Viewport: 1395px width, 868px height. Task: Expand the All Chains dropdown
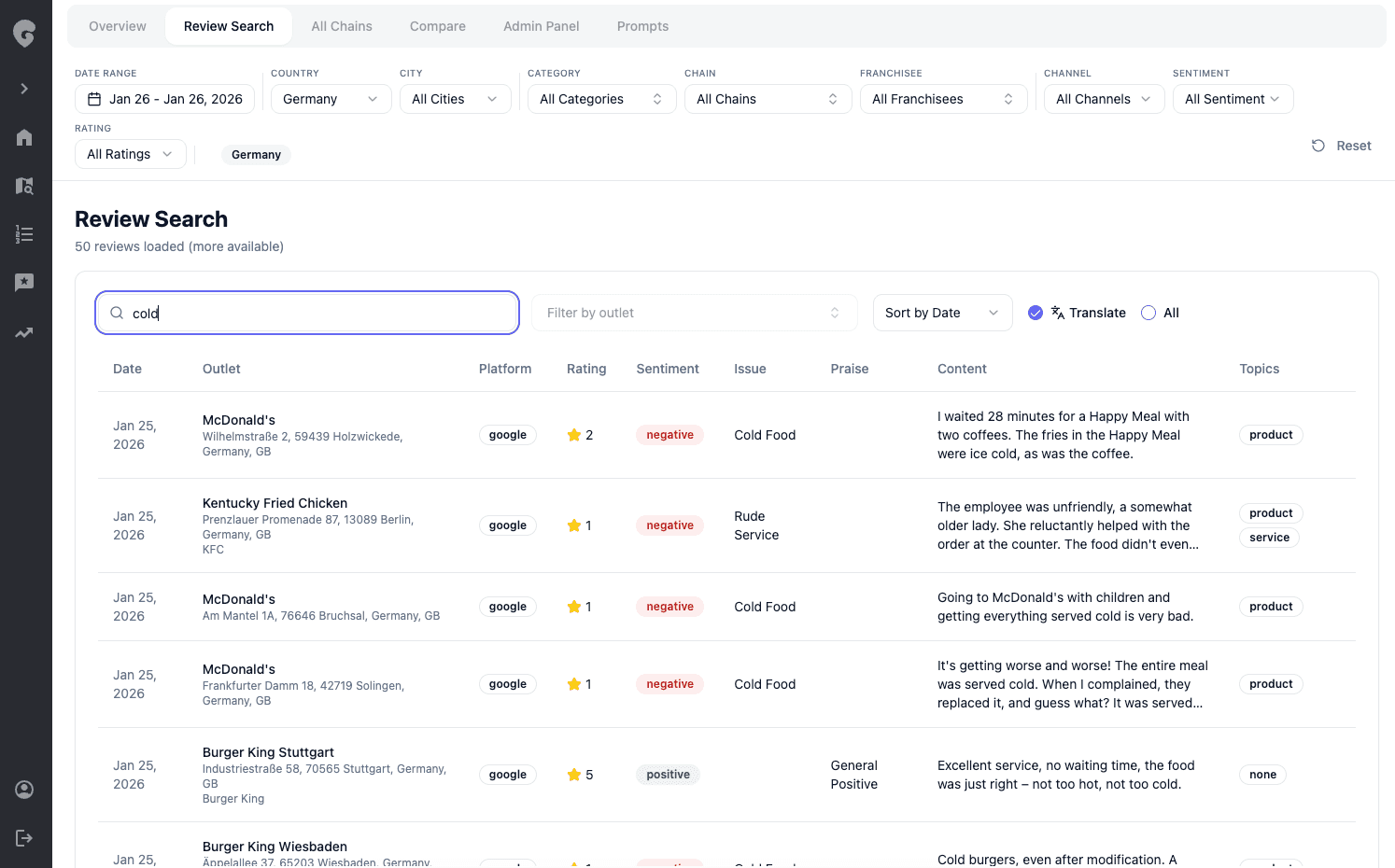(768, 98)
